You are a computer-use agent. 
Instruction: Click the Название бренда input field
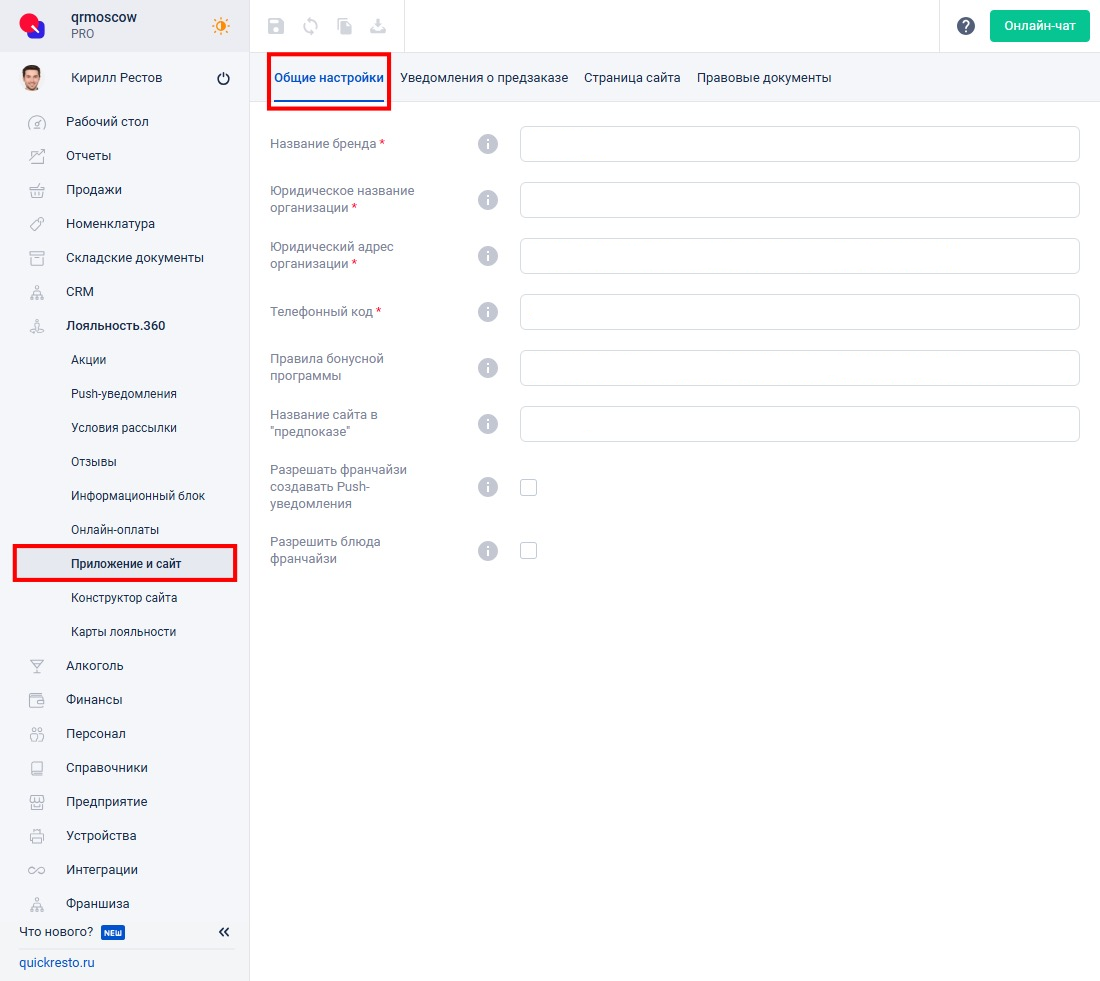point(799,144)
